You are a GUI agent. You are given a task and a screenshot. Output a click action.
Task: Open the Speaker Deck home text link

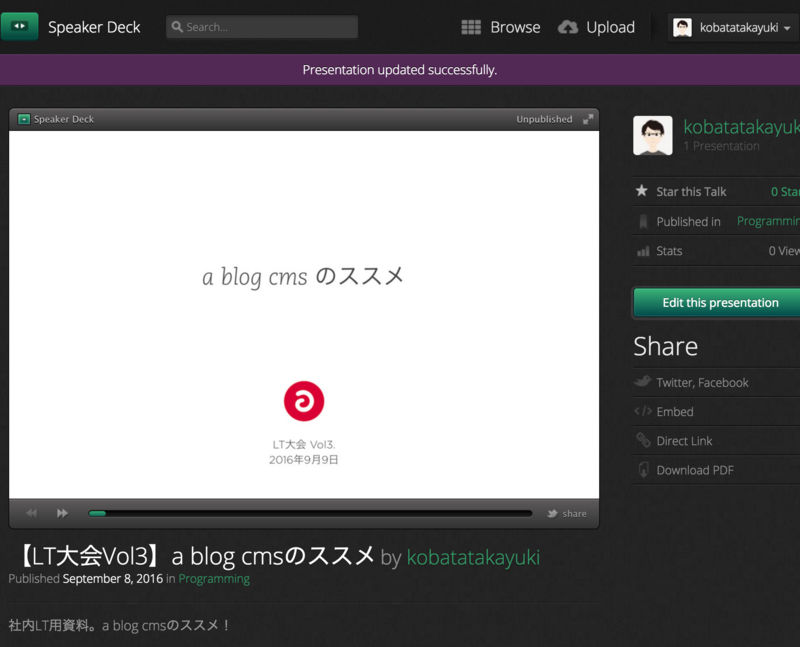tap(94, 27)
